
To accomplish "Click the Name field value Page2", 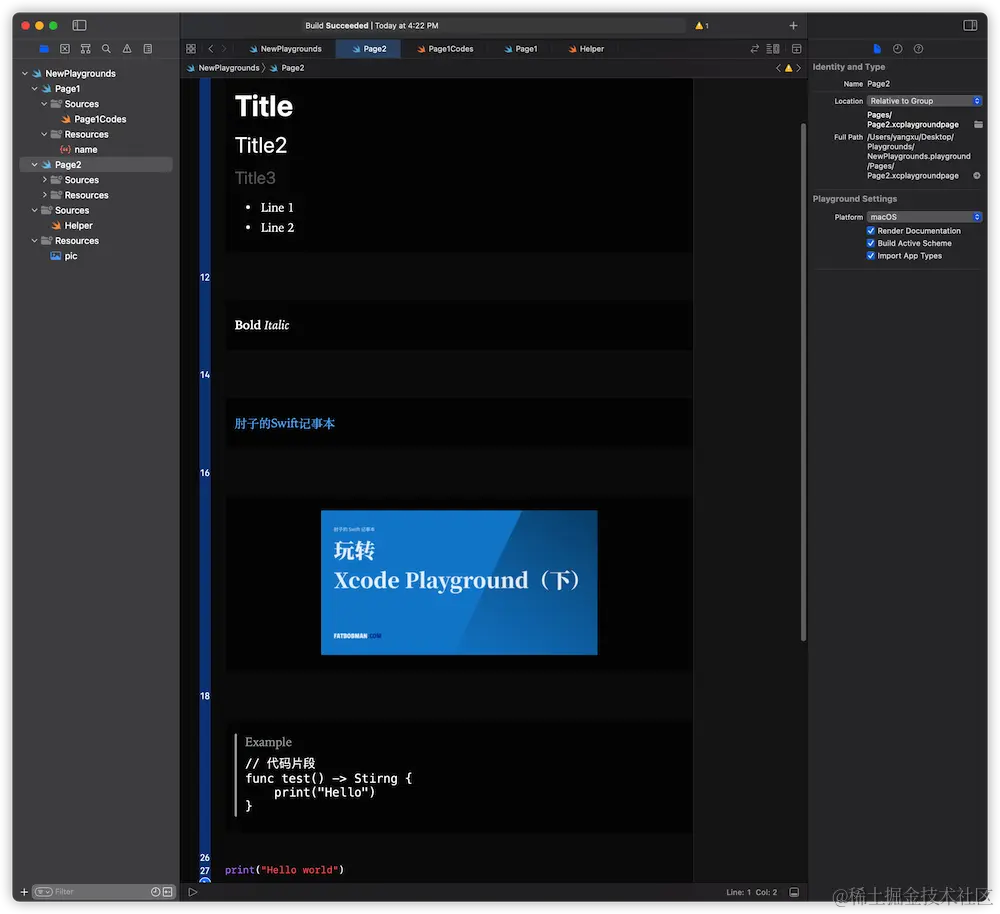I will (x=878, y=84).
